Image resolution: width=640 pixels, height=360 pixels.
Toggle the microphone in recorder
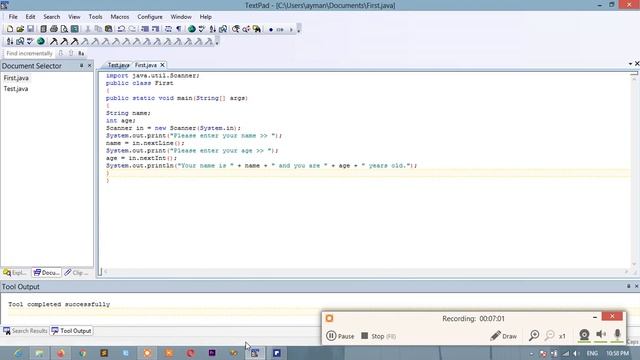617,335
